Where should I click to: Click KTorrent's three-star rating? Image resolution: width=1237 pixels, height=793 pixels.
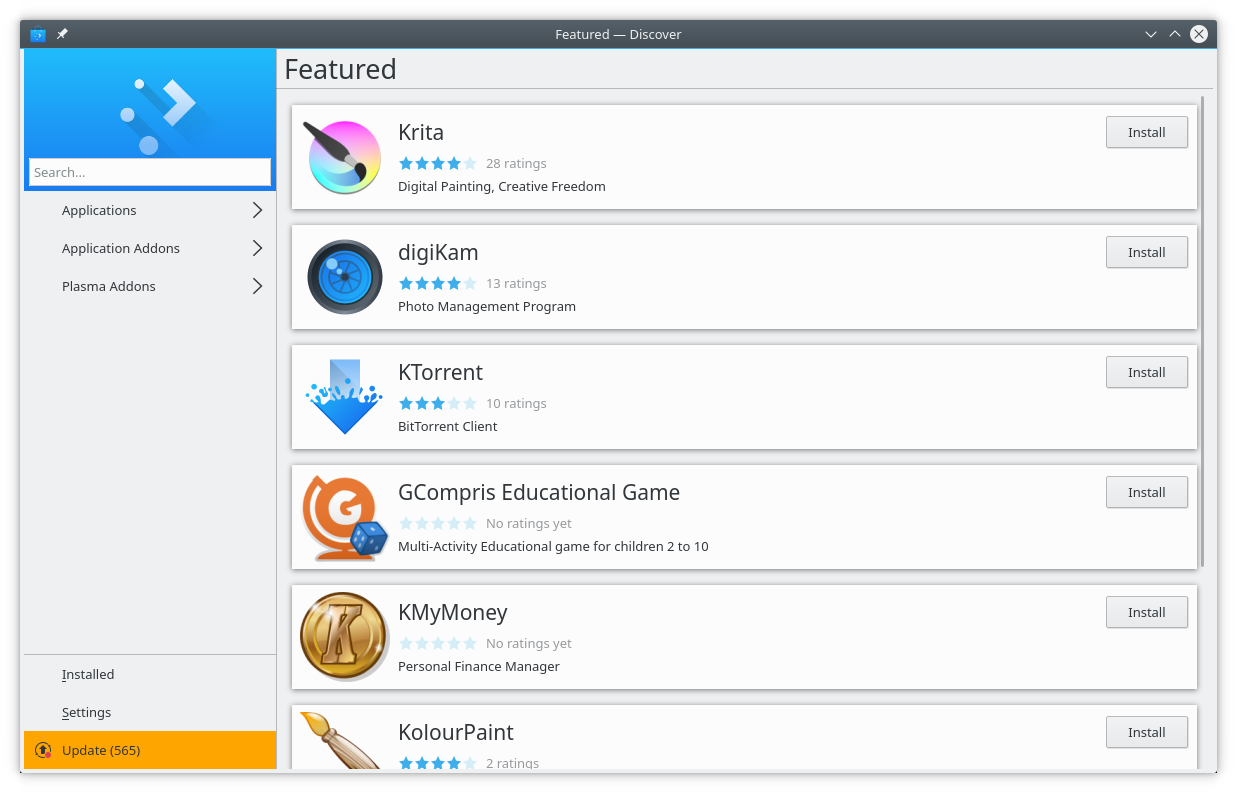438,403
